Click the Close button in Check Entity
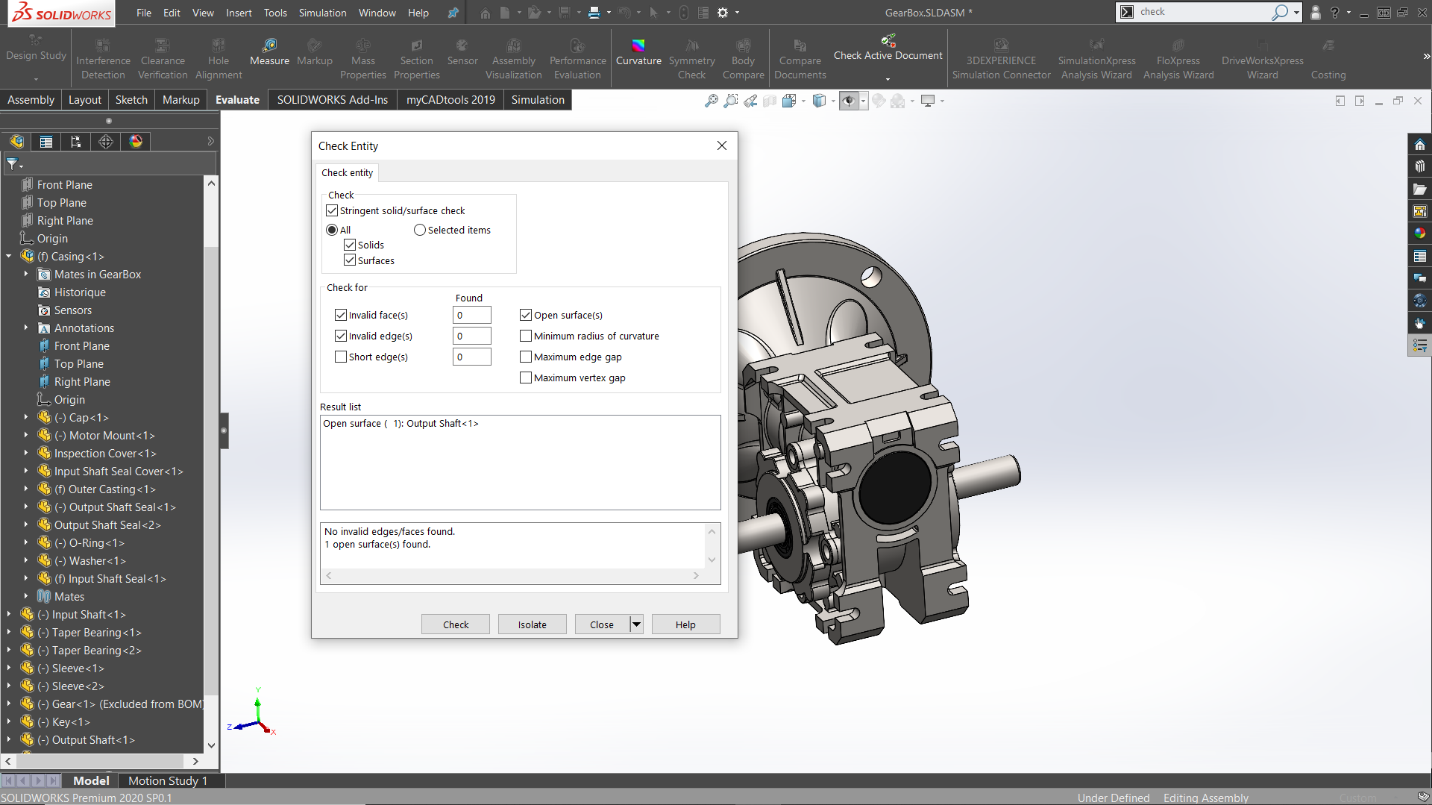 coord(602,624)
